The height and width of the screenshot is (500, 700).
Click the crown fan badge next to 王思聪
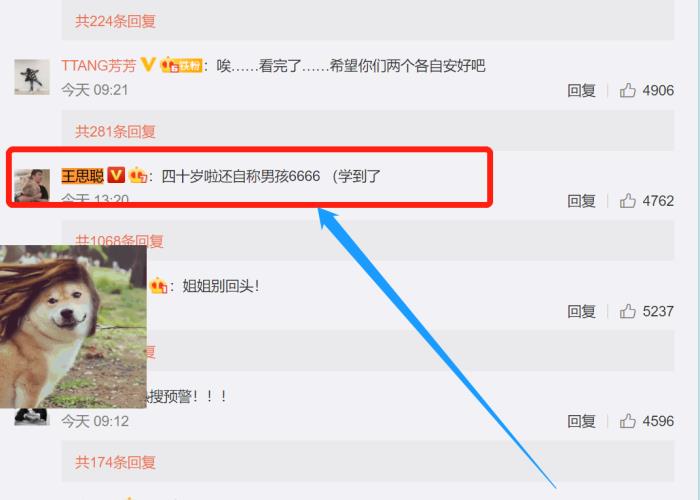pyautogui.click(x=138, y=175)
